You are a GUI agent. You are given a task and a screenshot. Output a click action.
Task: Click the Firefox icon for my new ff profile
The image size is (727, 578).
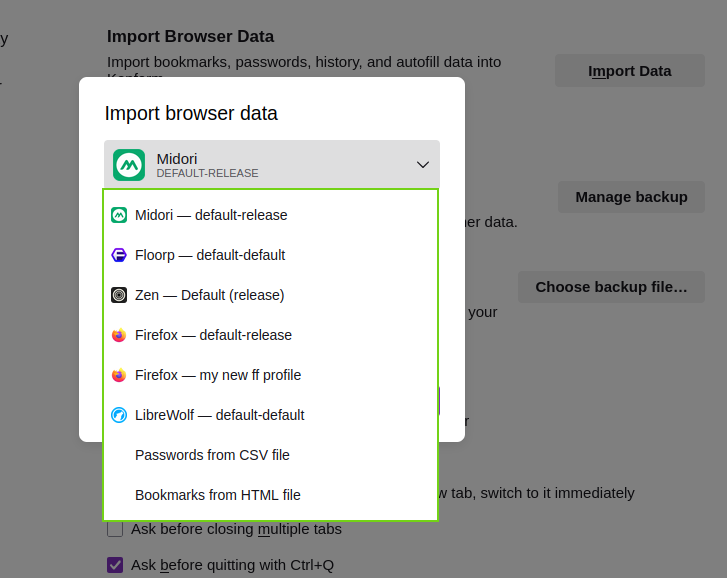[x=119, y=375]
